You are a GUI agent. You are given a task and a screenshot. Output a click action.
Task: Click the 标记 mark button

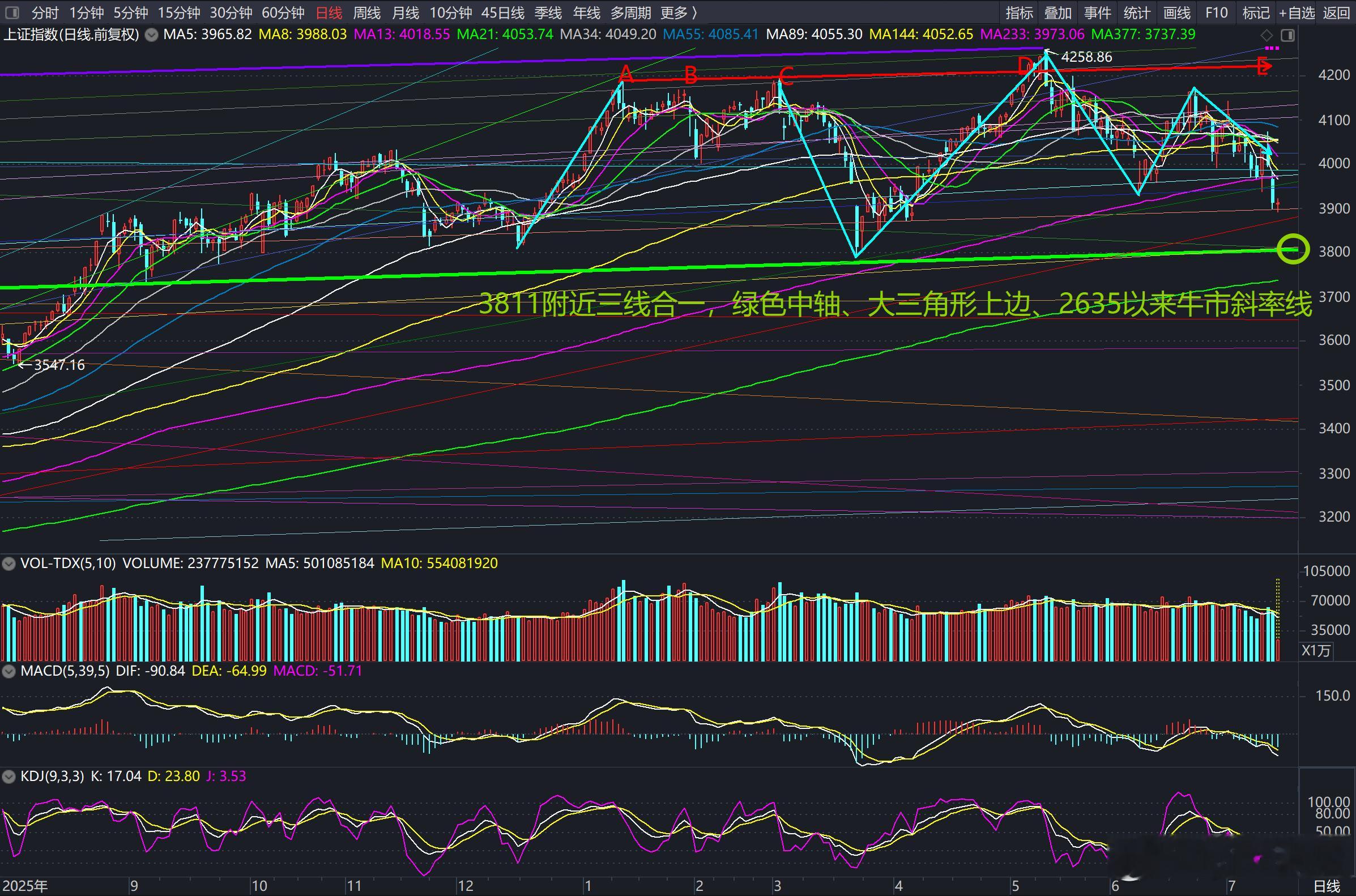[1256, 12]
